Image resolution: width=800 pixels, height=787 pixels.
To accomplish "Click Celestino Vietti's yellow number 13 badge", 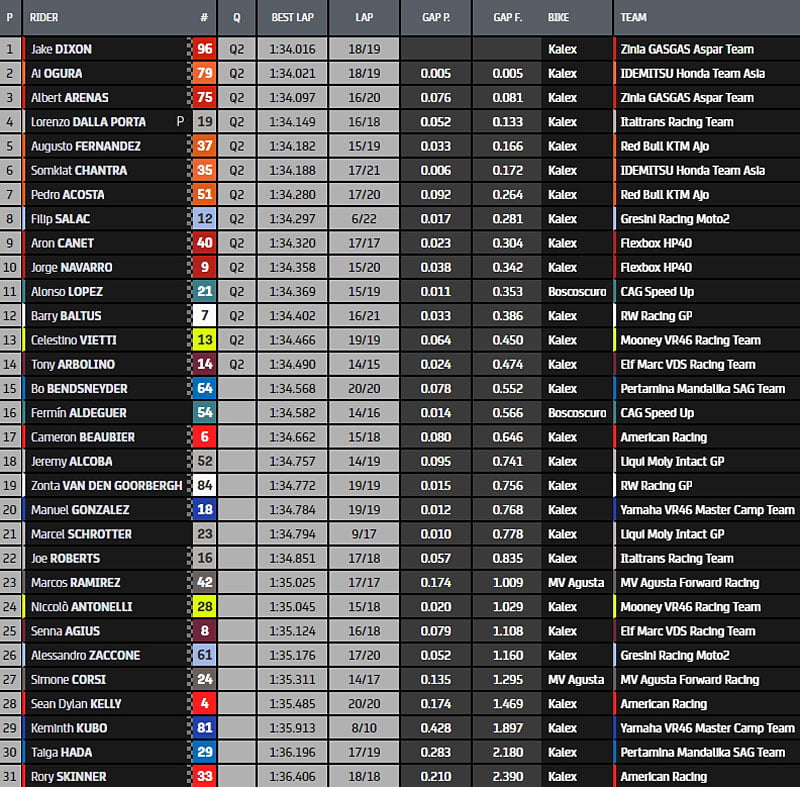I will 204,340.
